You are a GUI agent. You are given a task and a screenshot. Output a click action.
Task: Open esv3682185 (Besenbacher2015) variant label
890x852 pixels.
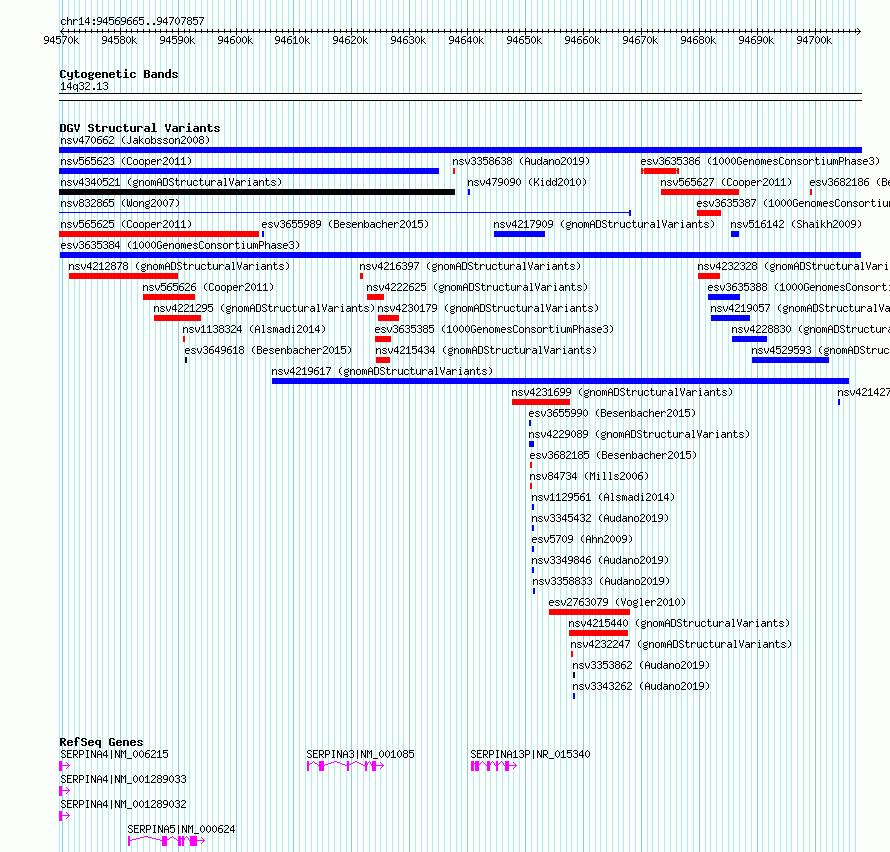613,455
